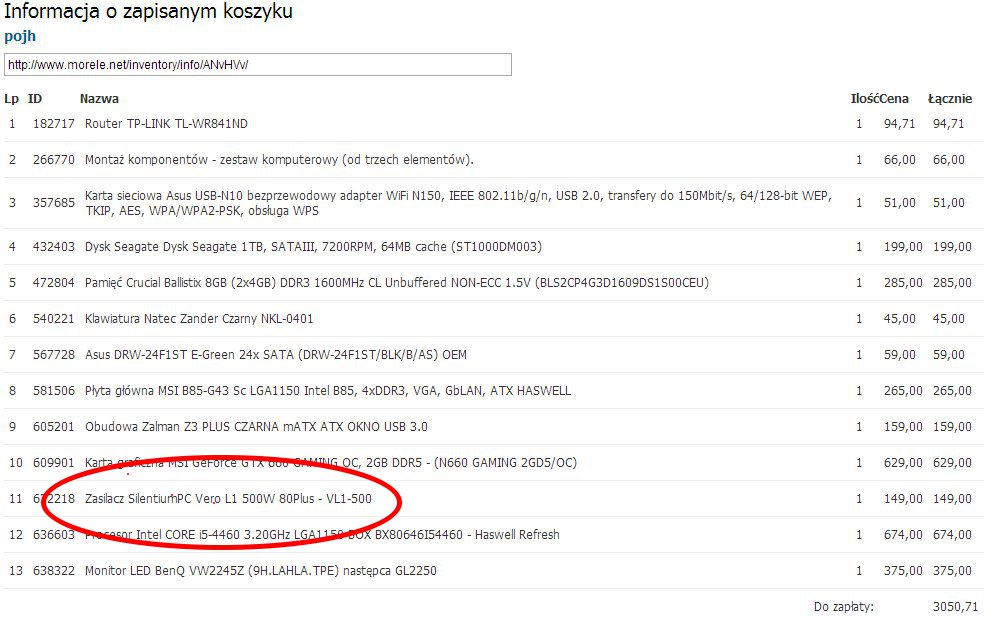Select Router TP-LINK TL-WR841ND product name
This screenshot has height=617, width=989.
click(166, 124)
